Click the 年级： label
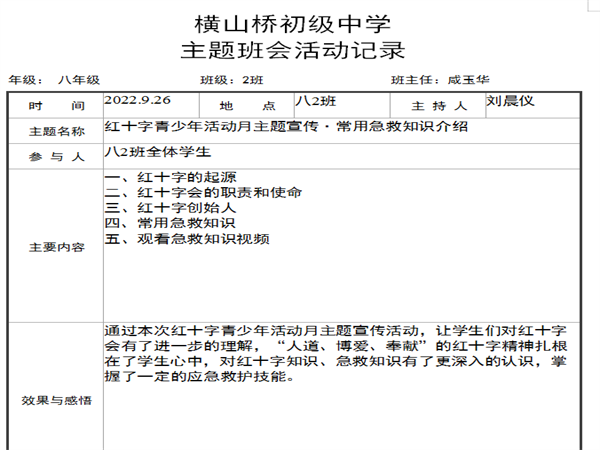Viewport: 600px width, 450px height. pyautogui.click(x=26, y=80)
